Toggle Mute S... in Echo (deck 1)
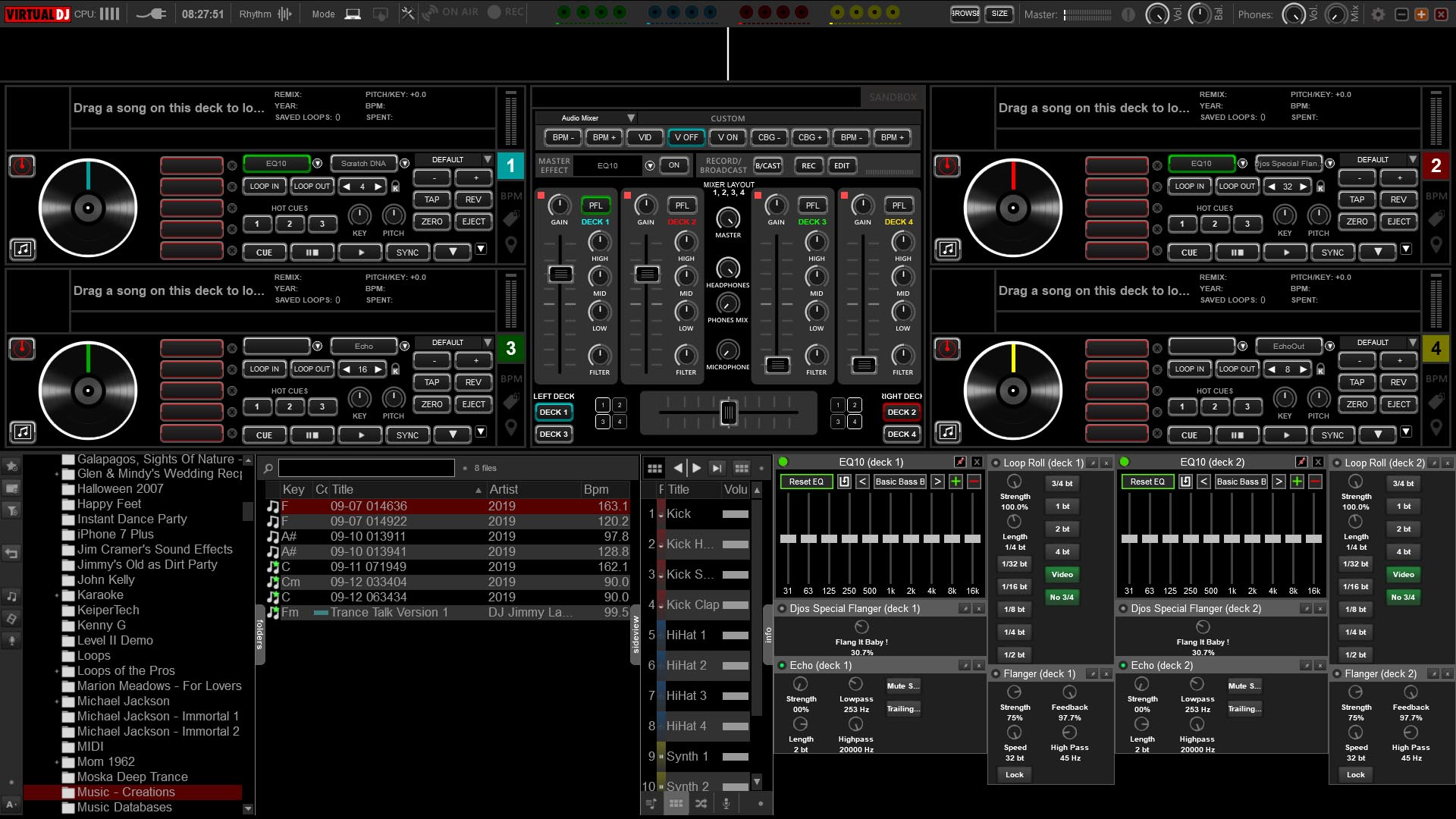The image size is (1456, 819). coord(902,686)
